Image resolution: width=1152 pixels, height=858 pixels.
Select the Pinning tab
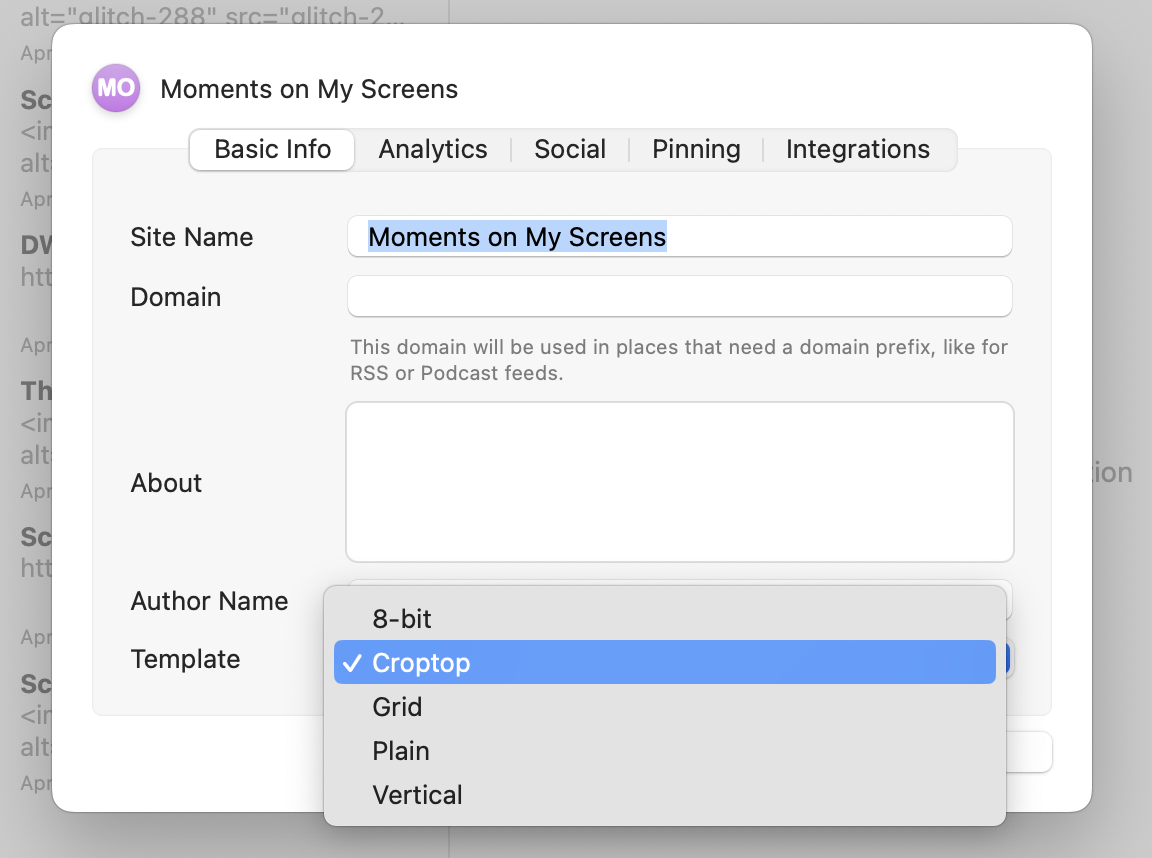[x=696, y=150]
